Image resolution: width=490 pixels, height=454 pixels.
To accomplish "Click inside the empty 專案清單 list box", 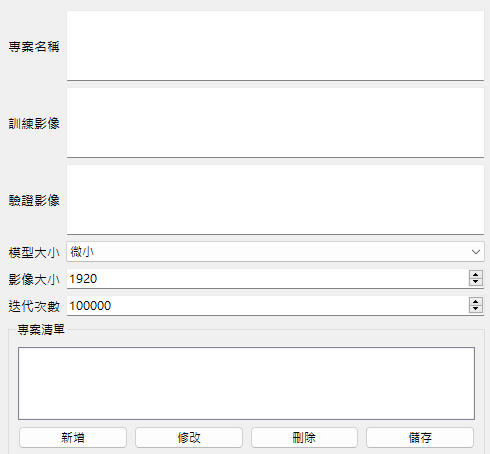I will [x=246, y=383].
